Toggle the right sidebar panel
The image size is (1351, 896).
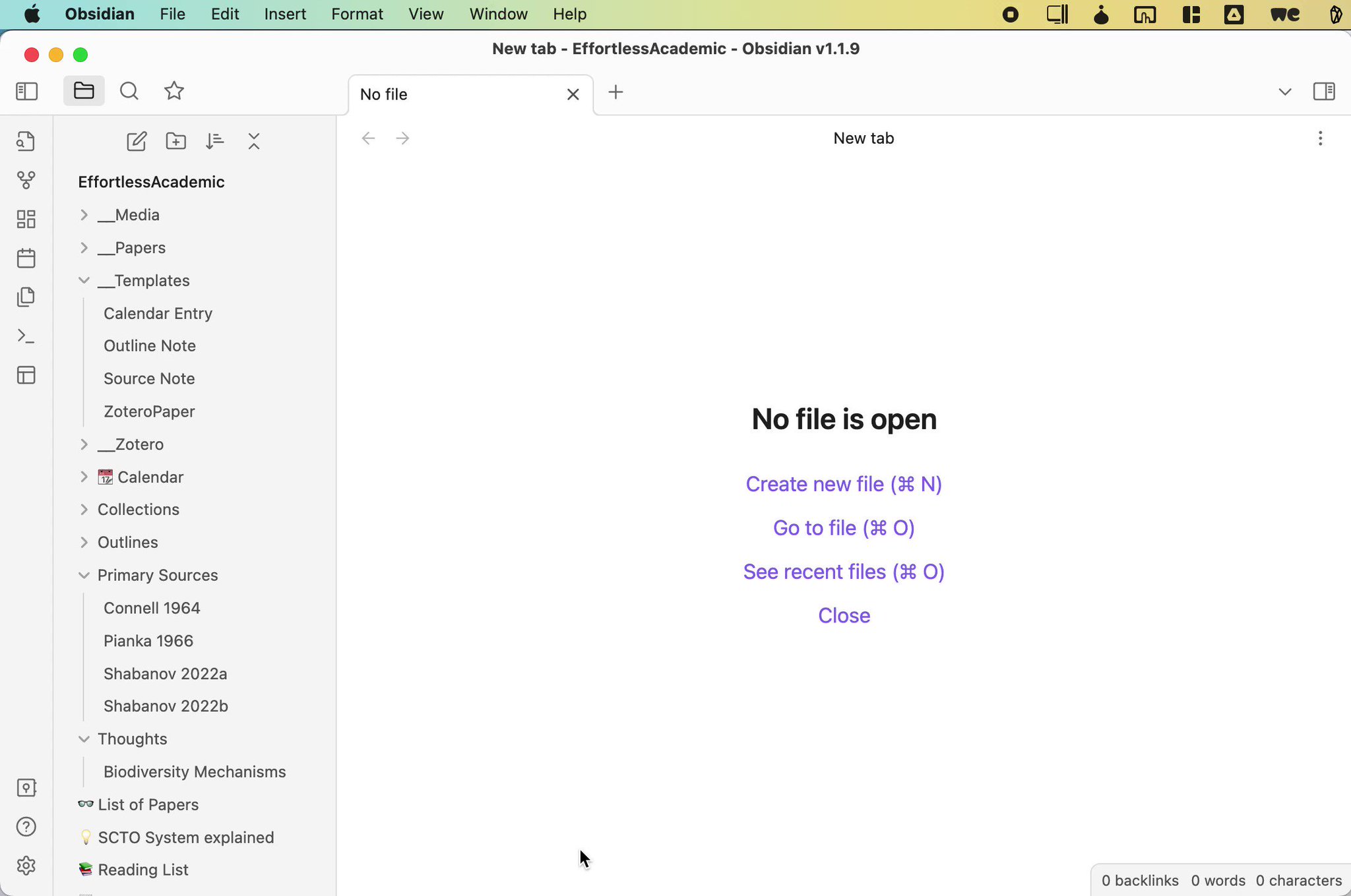point(1324,91)
